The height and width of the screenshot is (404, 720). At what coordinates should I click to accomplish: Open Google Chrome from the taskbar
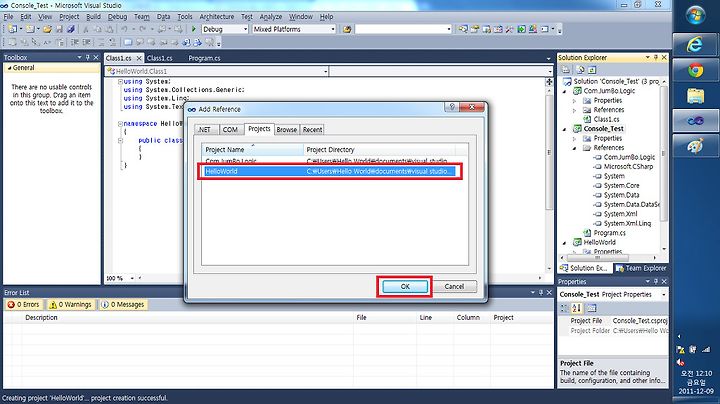click(x=695, y=70)
